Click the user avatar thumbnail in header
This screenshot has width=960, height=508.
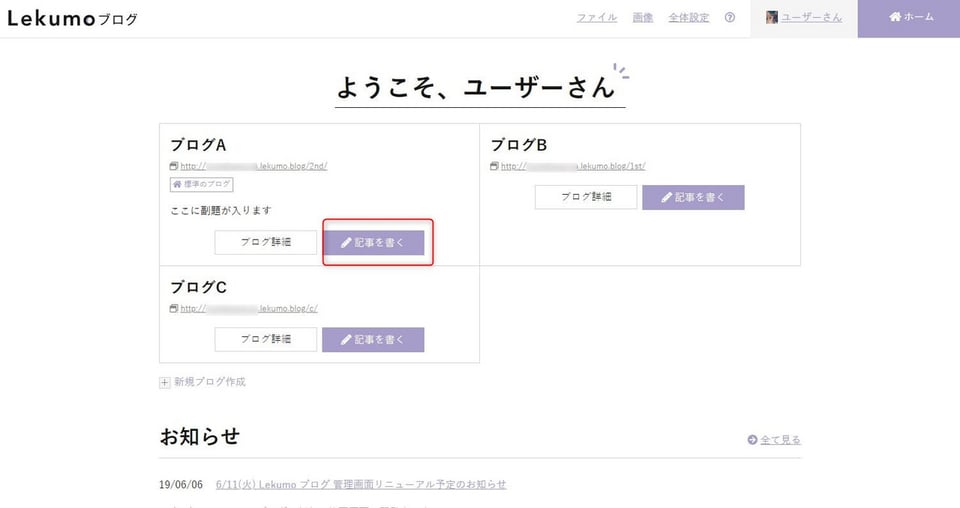[x=771, y=17]
